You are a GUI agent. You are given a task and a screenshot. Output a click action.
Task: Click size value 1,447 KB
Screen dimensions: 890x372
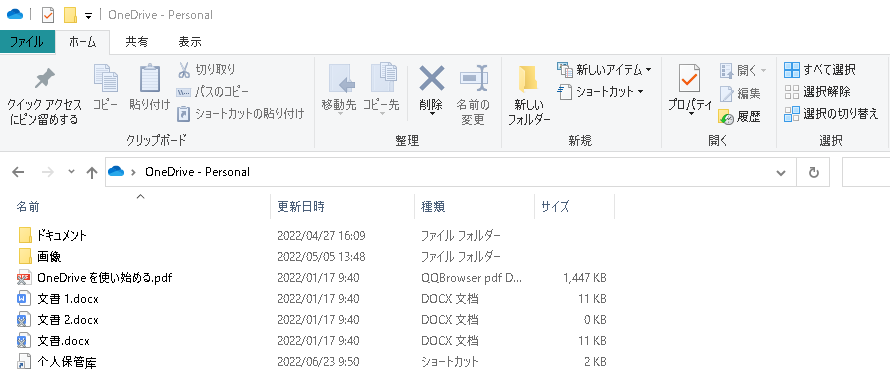tap(585, 278)
